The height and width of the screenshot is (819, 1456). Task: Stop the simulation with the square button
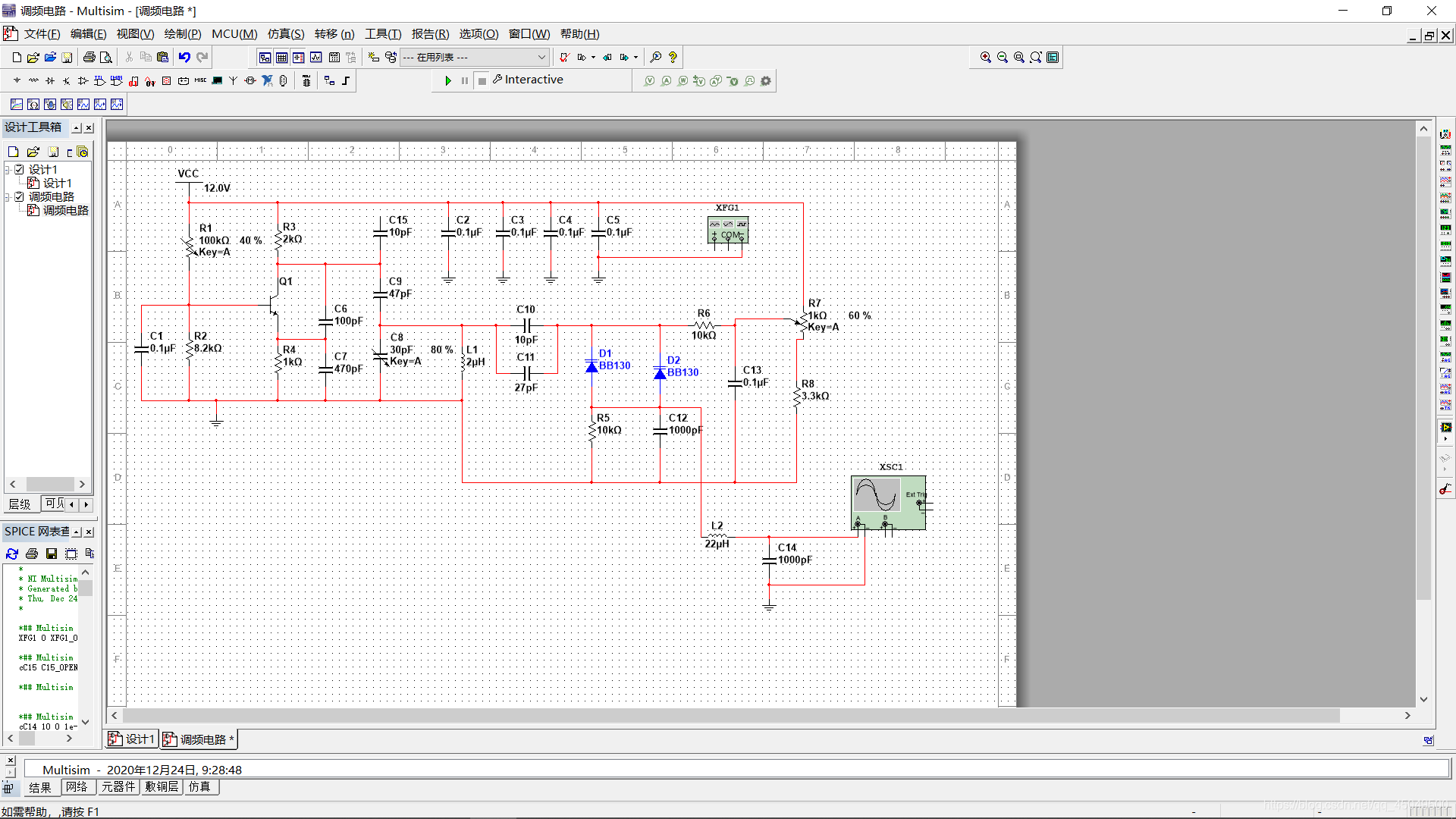(482, 80)
